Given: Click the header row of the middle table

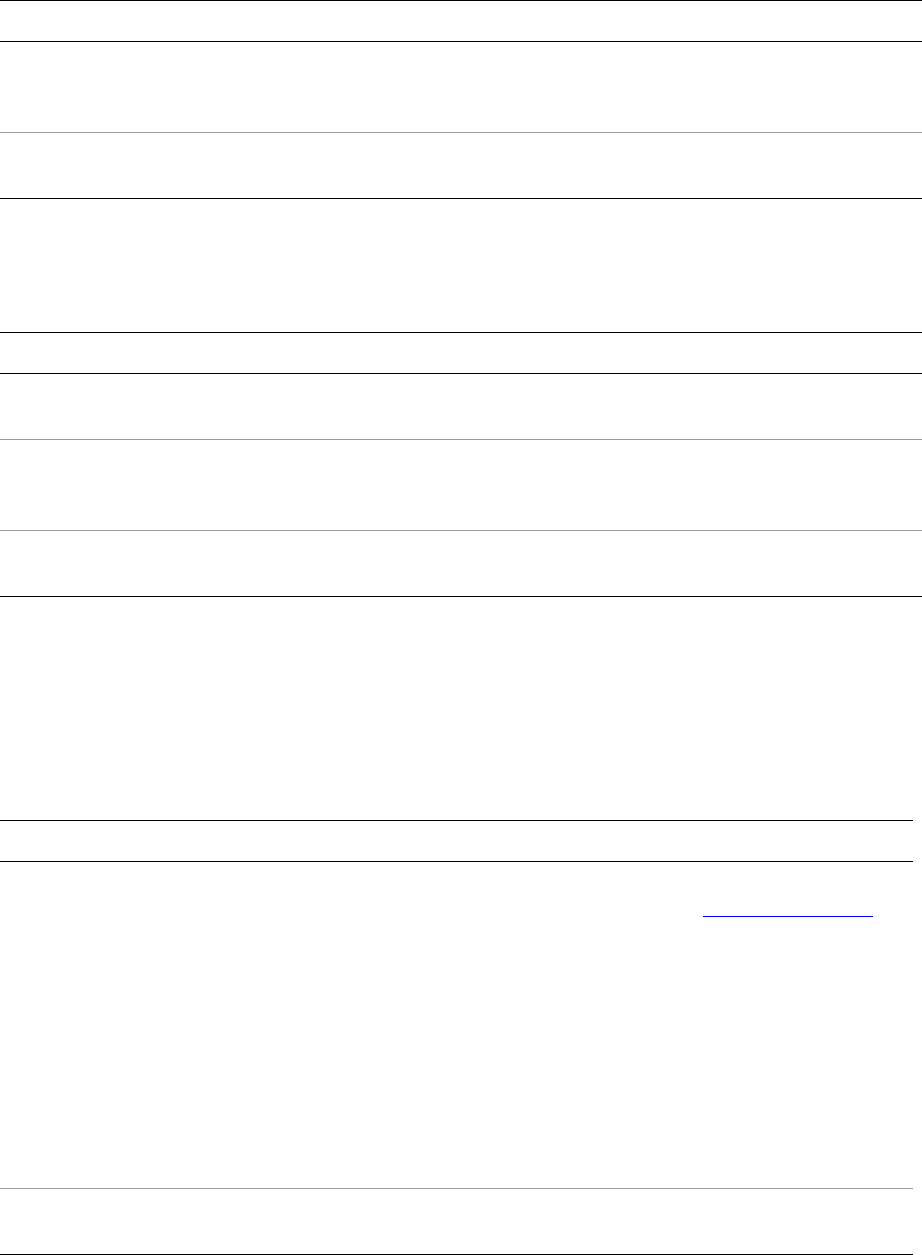Looking at the screenshot, I should [x=460, y=353].
